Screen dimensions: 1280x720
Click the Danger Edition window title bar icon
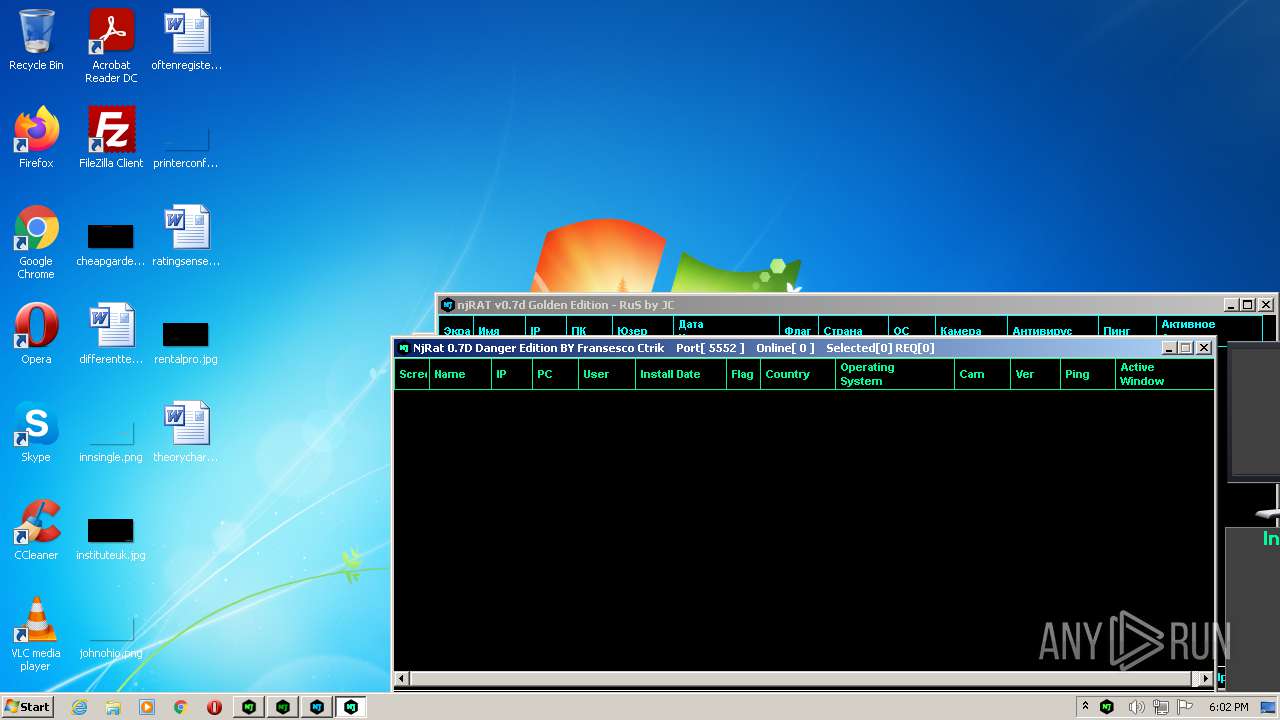click(404, 348)
